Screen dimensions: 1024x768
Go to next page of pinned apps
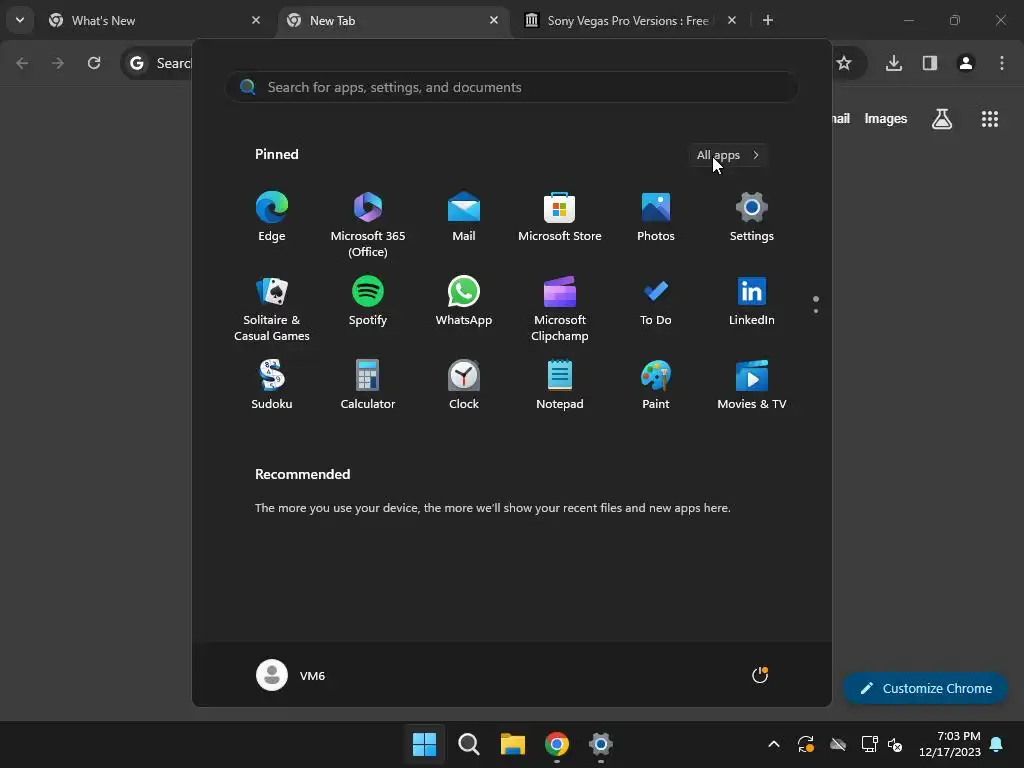coord(816,311)
